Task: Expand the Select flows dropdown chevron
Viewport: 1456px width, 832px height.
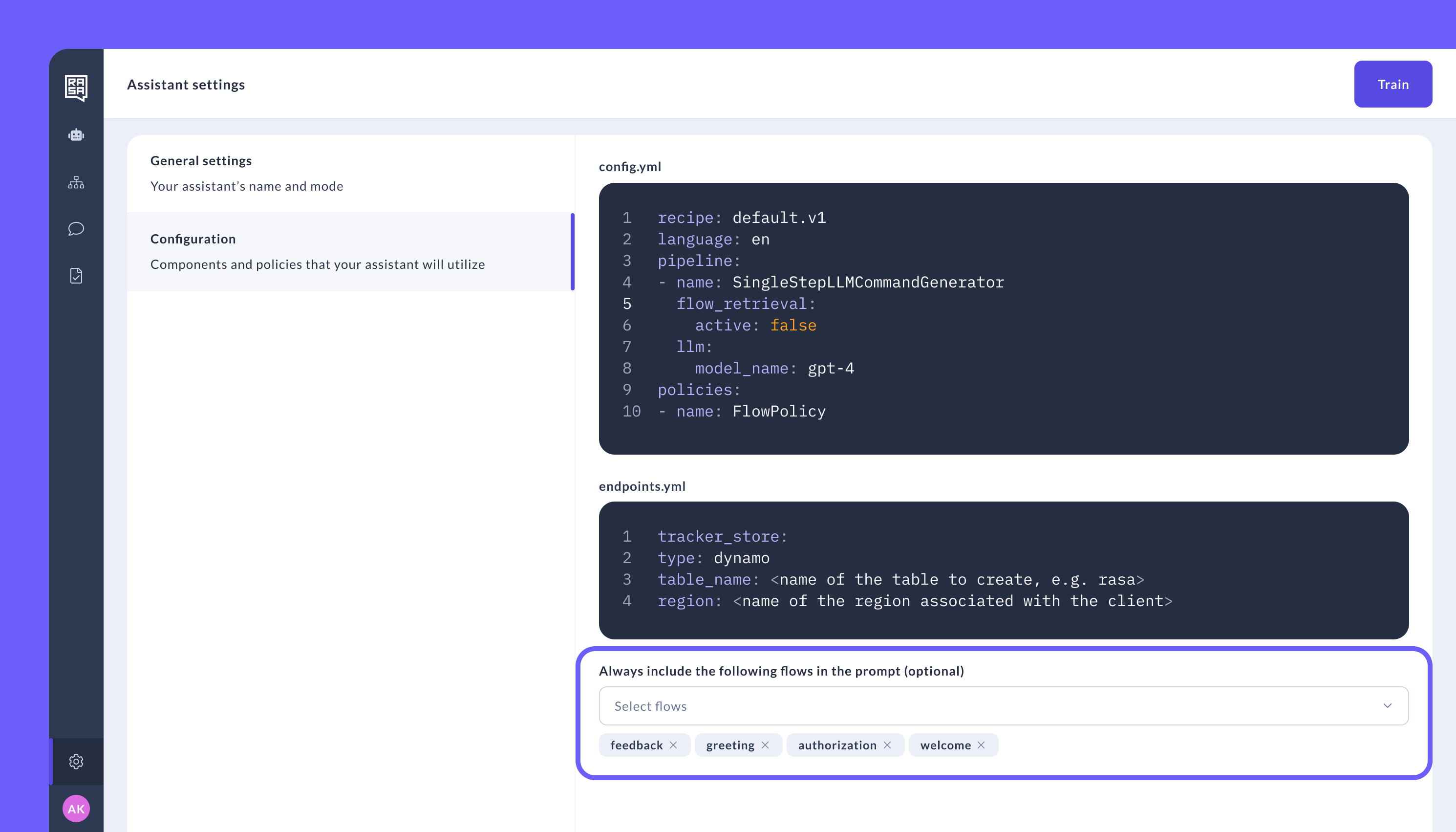Action: pos(1387,706)
